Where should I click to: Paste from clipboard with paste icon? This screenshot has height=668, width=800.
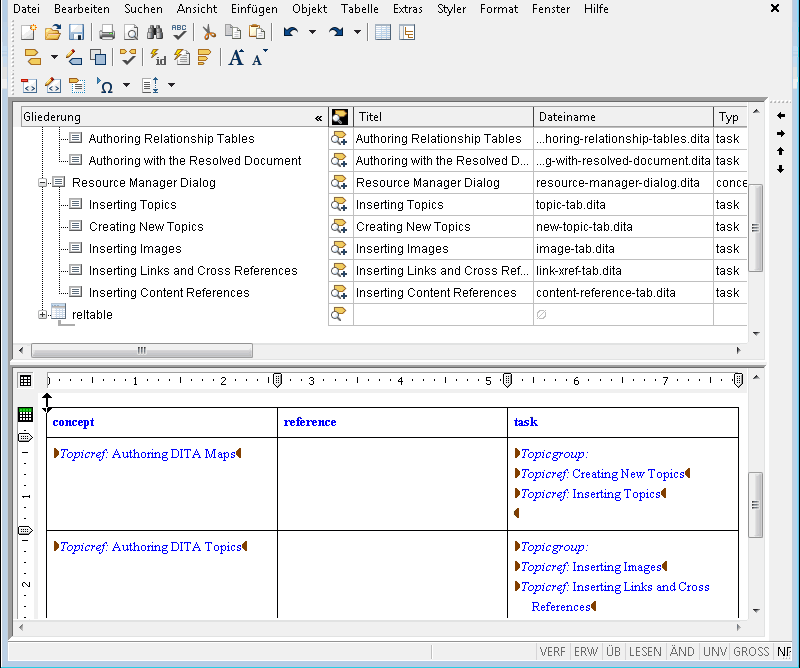(257, 32)
